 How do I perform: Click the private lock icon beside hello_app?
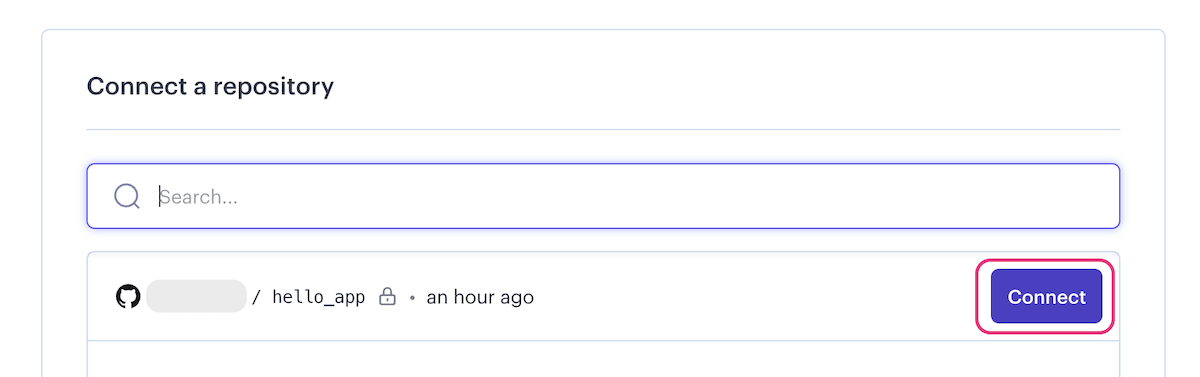point(388,297)
